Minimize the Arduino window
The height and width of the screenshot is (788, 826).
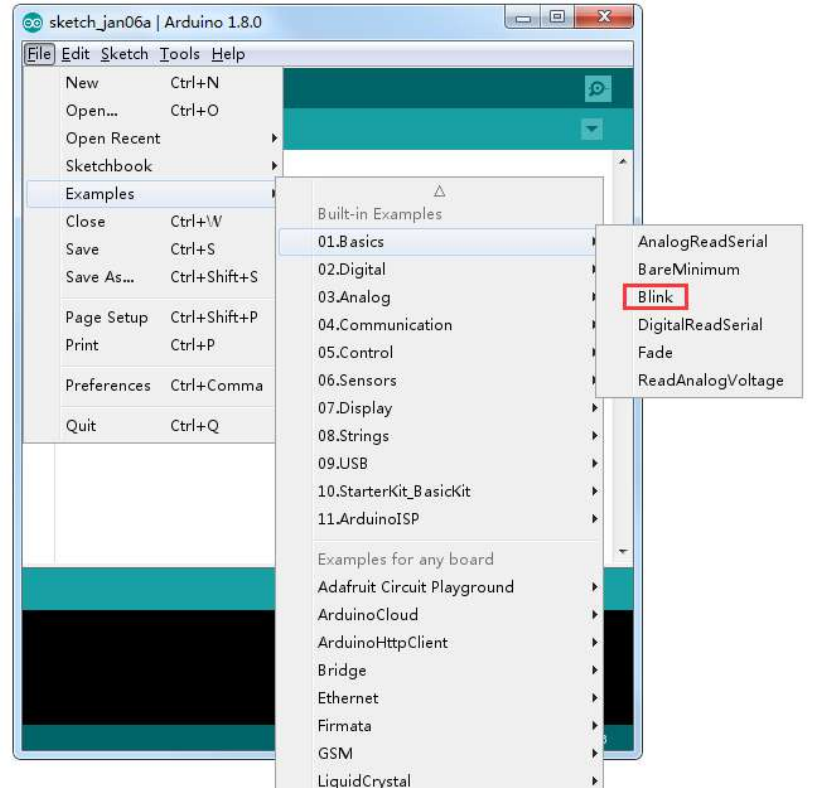(x=523, y=17)
